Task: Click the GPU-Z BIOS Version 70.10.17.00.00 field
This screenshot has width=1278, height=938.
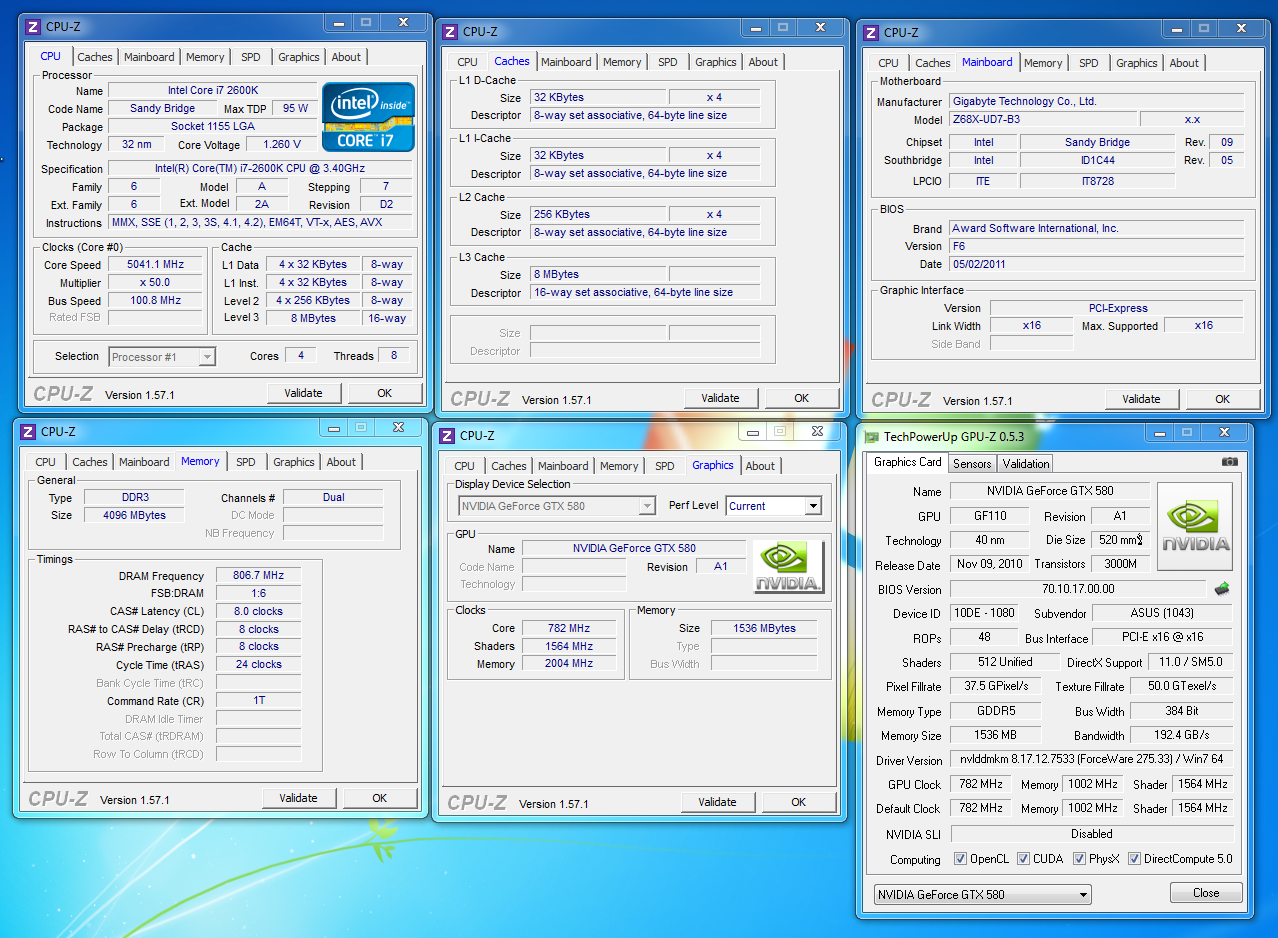Action: 1077,590
